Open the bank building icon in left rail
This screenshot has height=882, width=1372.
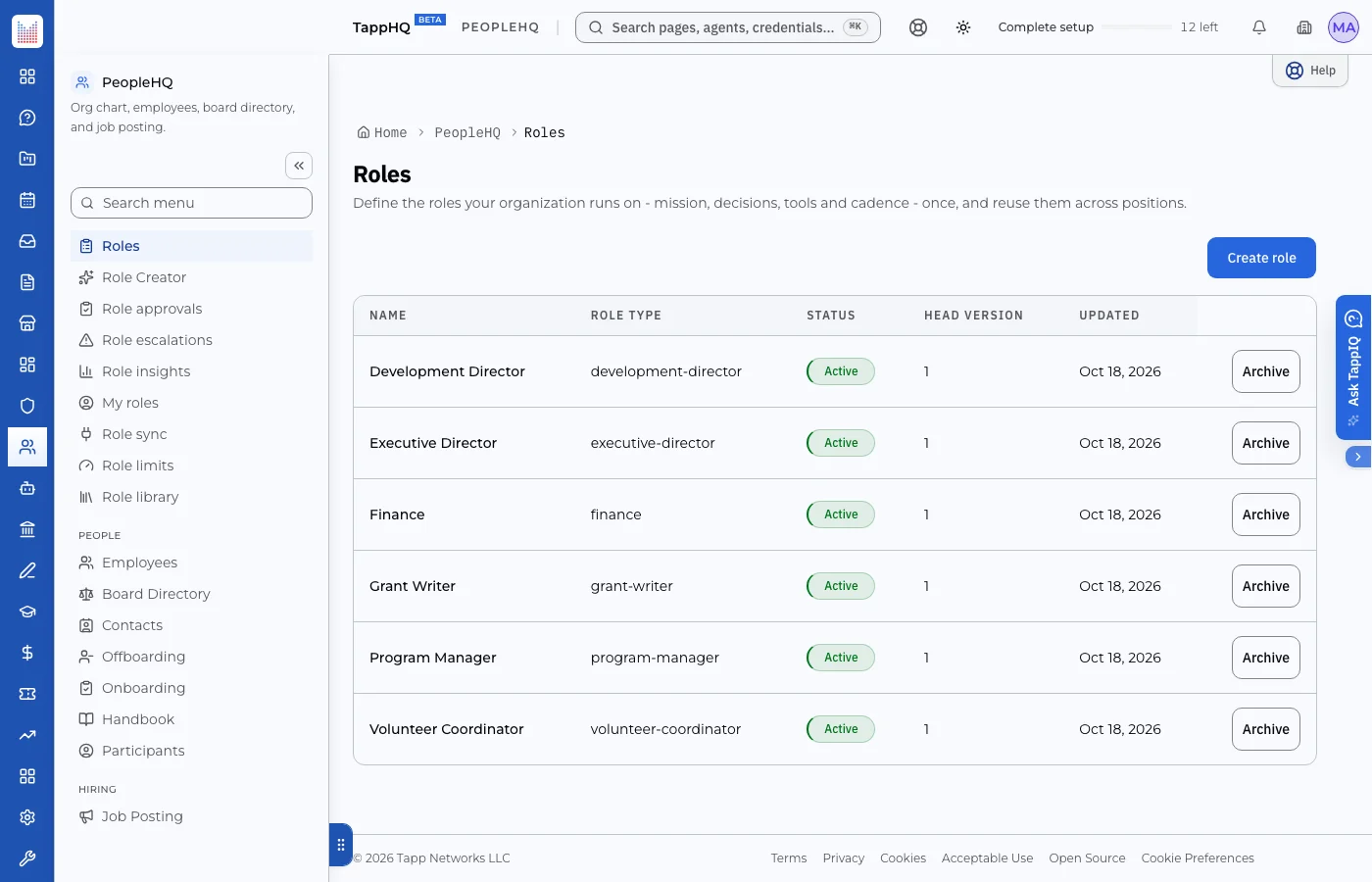27,529
